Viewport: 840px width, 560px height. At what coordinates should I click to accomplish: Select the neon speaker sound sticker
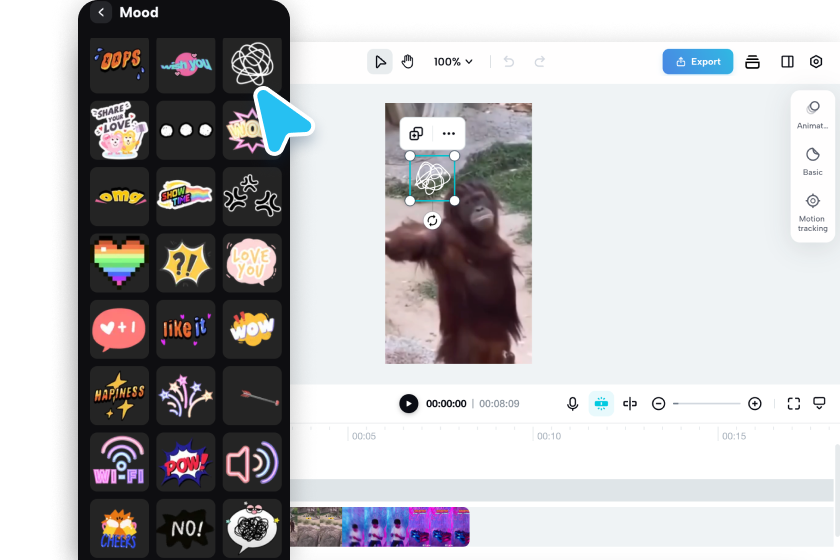(x=252, y=462)
